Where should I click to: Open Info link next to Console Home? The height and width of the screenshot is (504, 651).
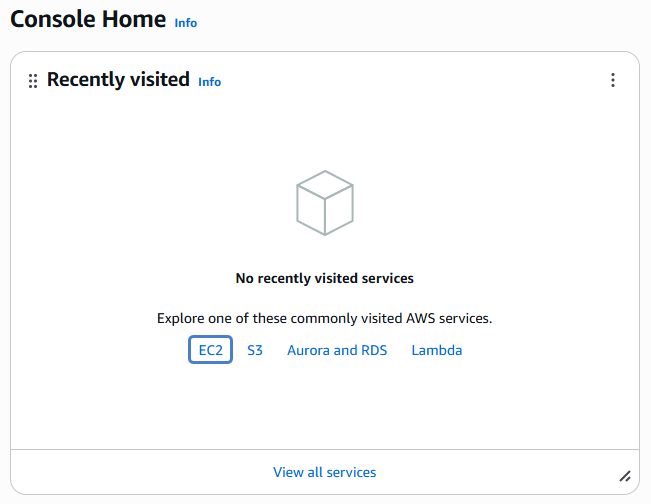[x=186, y=22]
